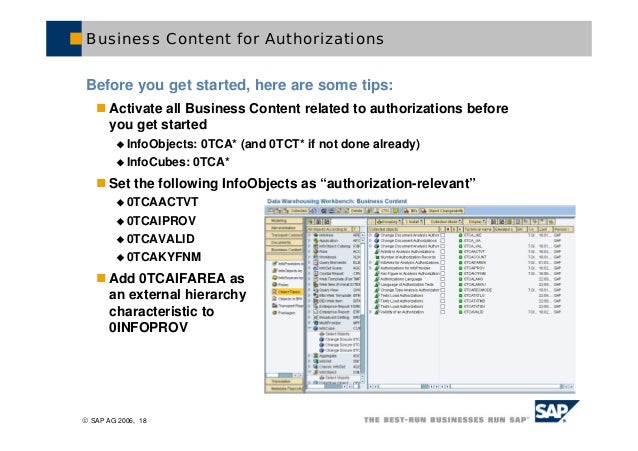Viewport: 638px width, 451px height.
Task: Click the Query Elements icon
Action: coord(316,263)
